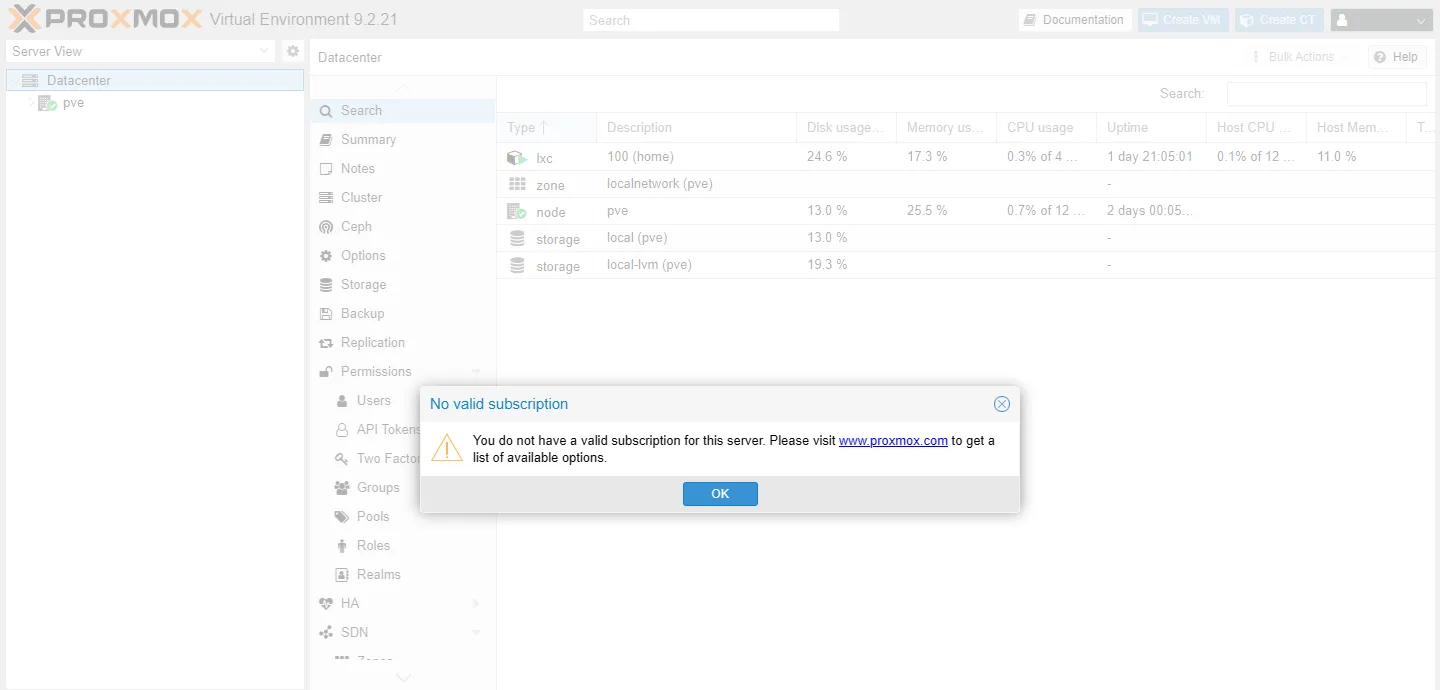Click the Backup floppy icon

click(326, 314)
